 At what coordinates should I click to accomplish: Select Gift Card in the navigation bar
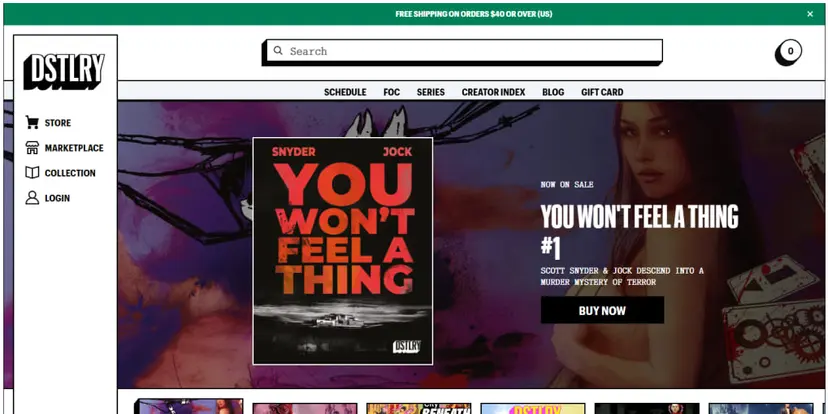coord(602,92)
